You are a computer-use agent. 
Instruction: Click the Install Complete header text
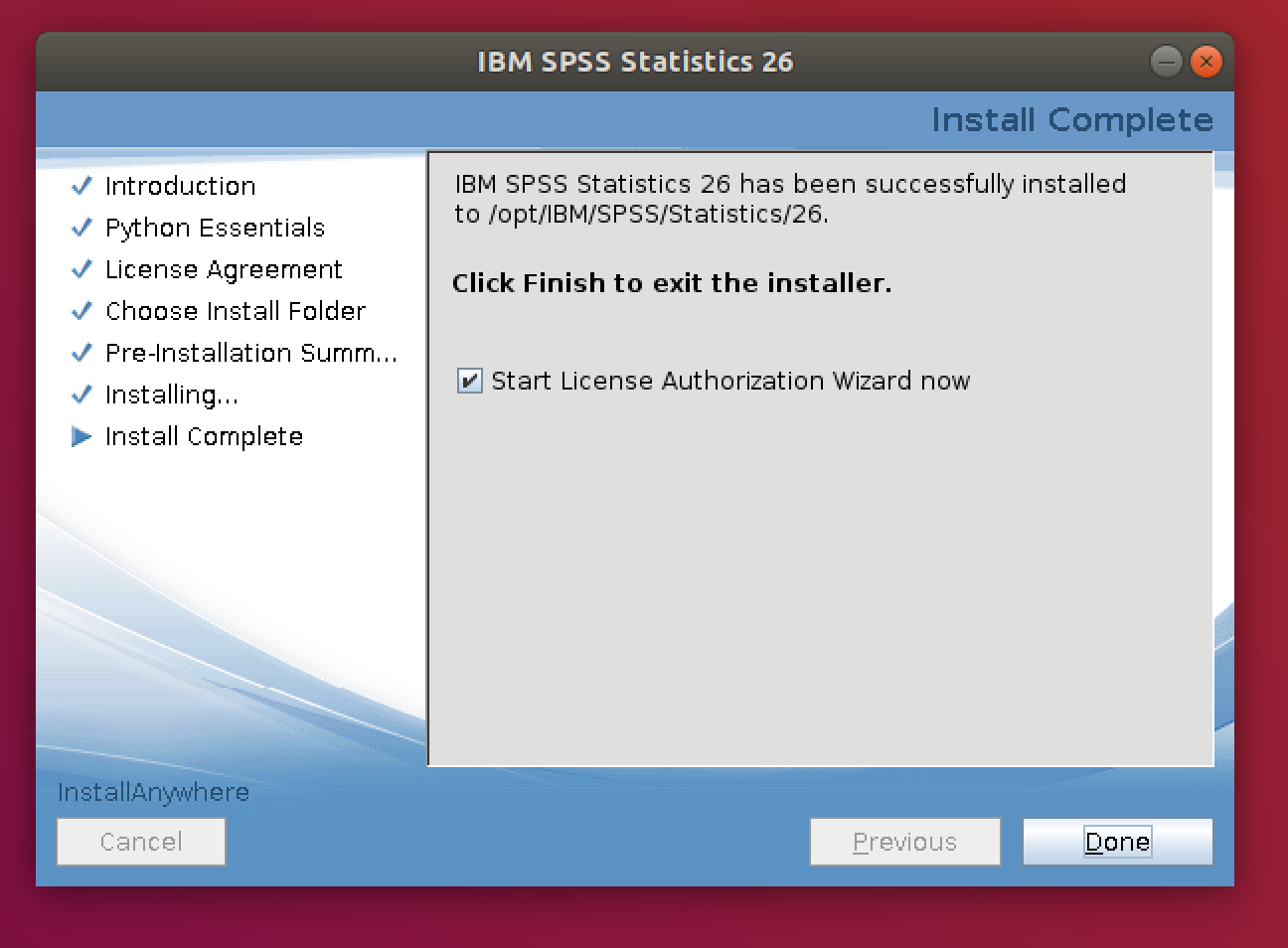[1071, 120]
